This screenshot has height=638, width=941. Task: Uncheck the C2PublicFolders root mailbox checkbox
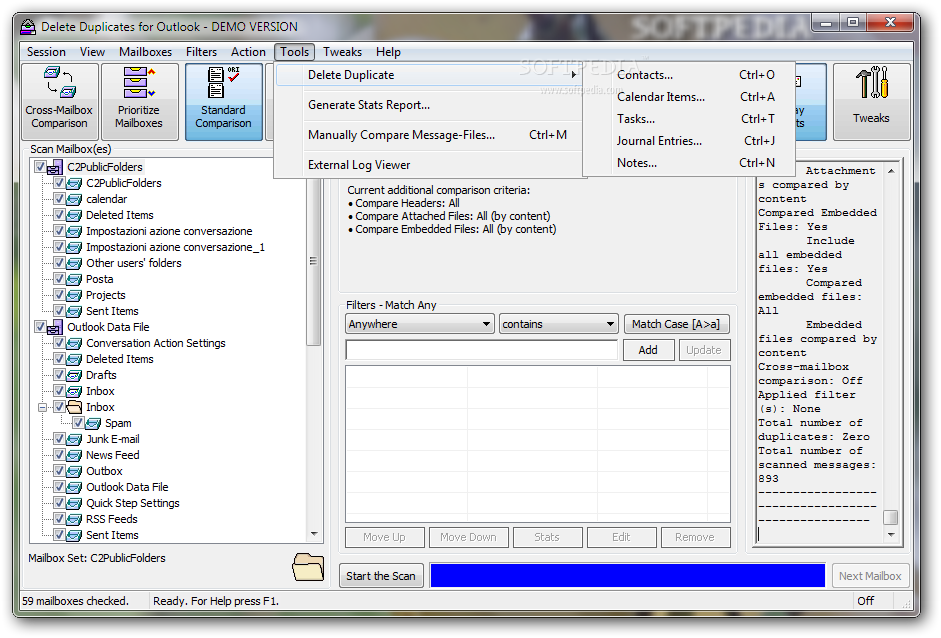(40, 166)
